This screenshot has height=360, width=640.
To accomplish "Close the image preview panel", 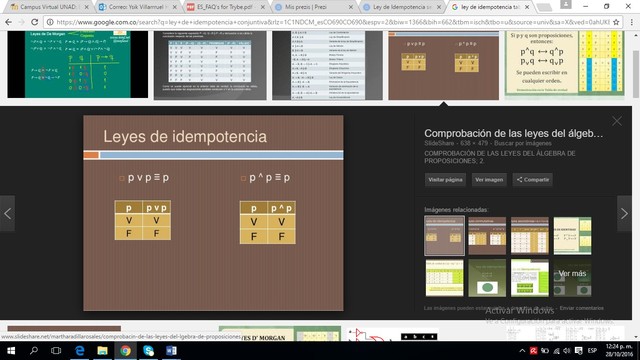I will point(617,121).
